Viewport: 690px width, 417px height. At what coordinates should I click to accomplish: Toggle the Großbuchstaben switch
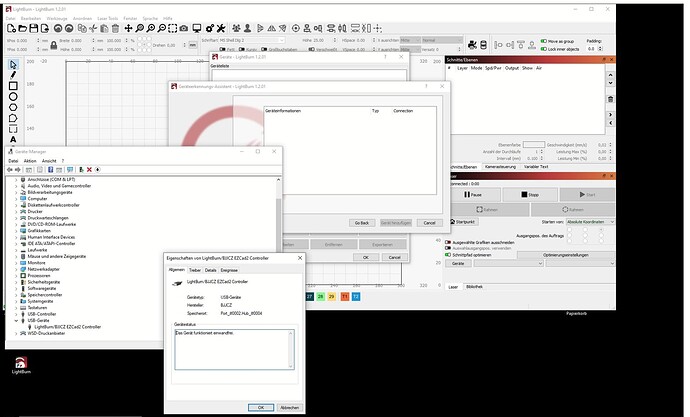(x=264, y=49)
